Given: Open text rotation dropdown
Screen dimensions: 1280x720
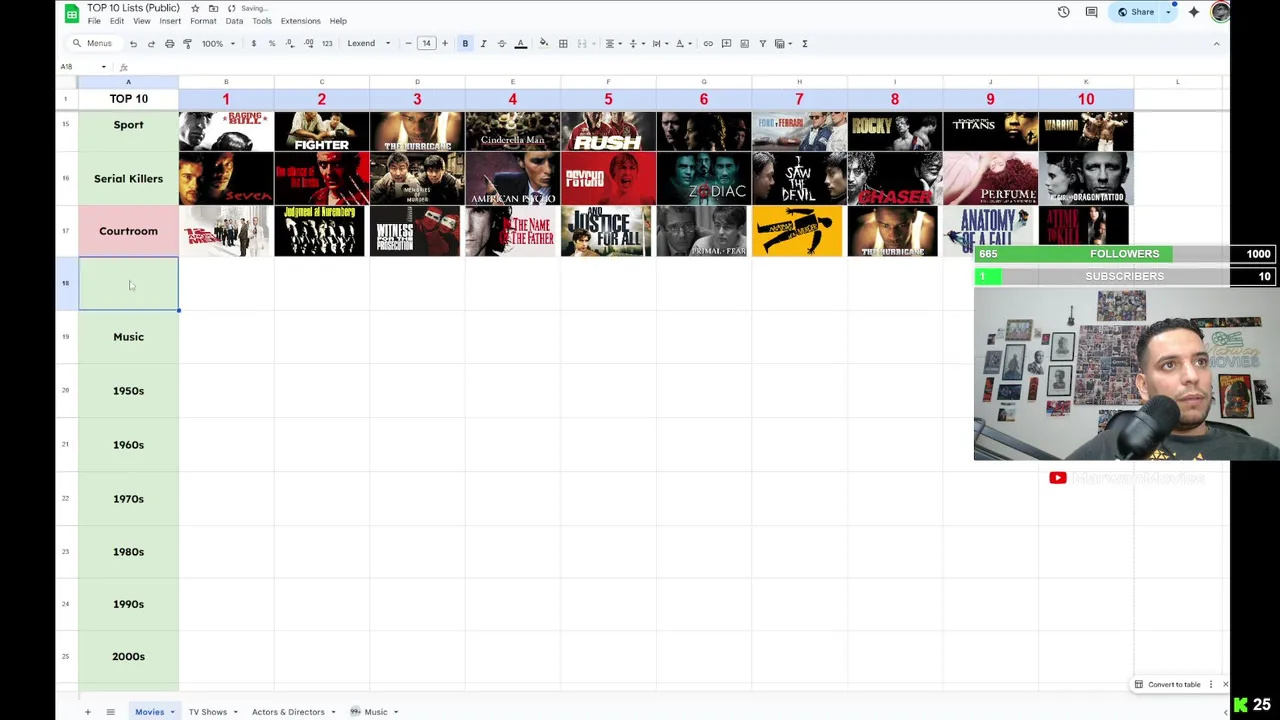Looking at the screenshot, I should [x=682, y=43].
